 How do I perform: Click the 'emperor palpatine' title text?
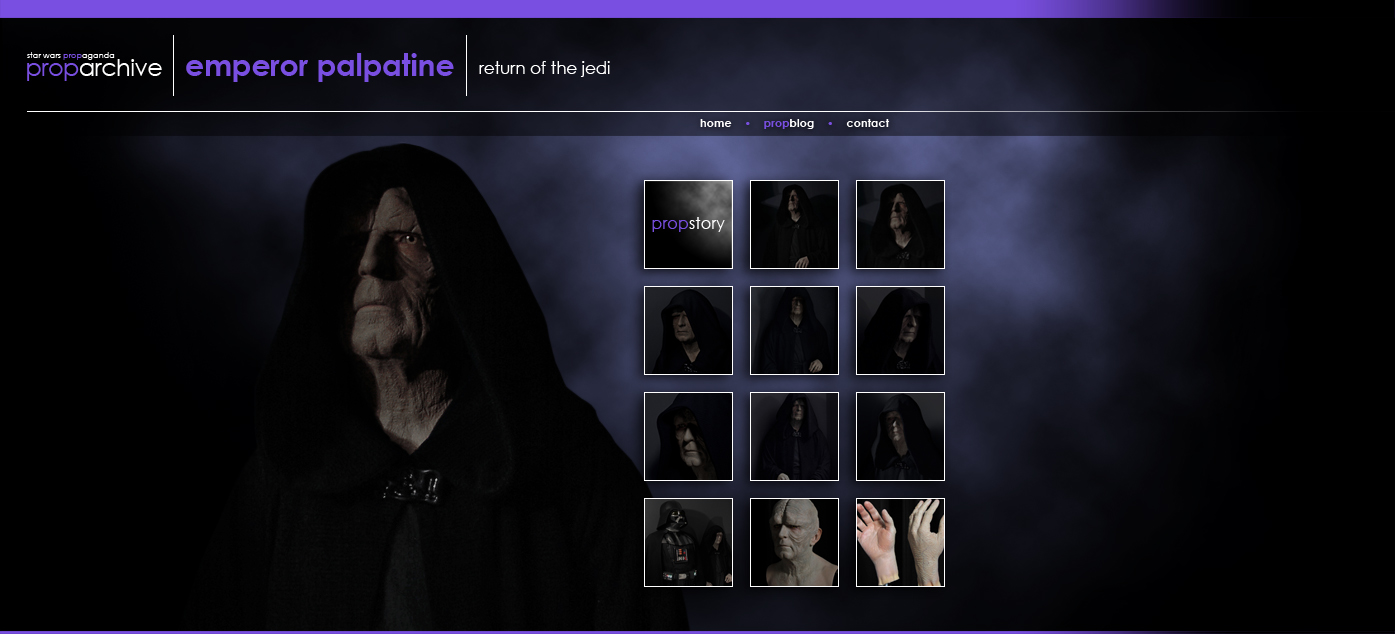pos(320,67)
